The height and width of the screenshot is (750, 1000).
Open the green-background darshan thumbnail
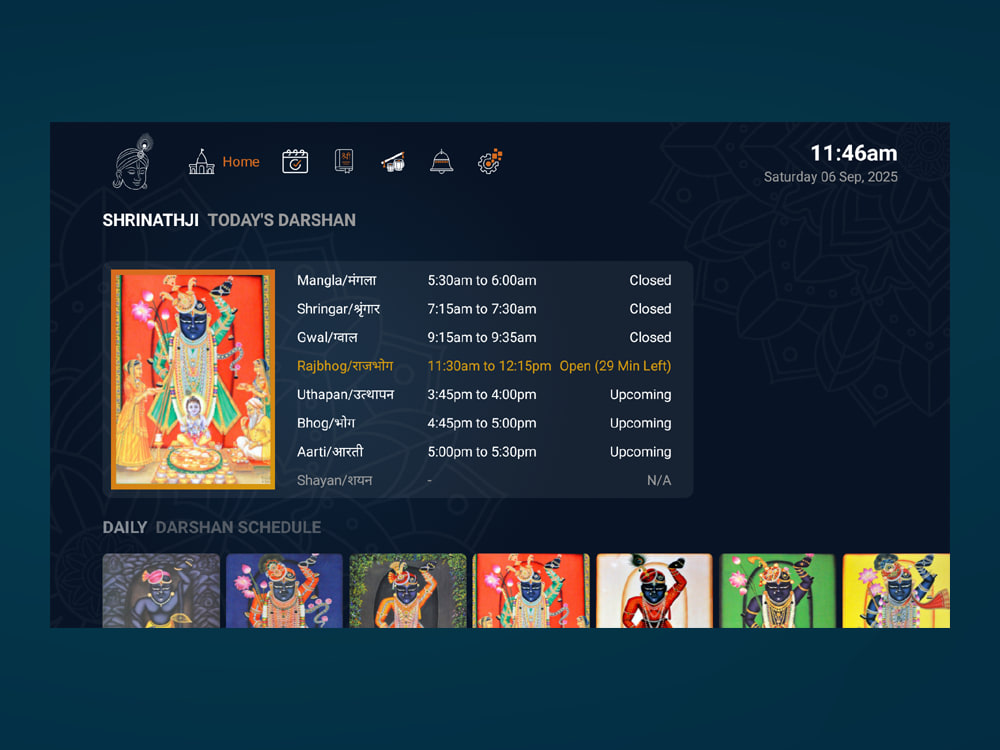(x=777, y=591)
